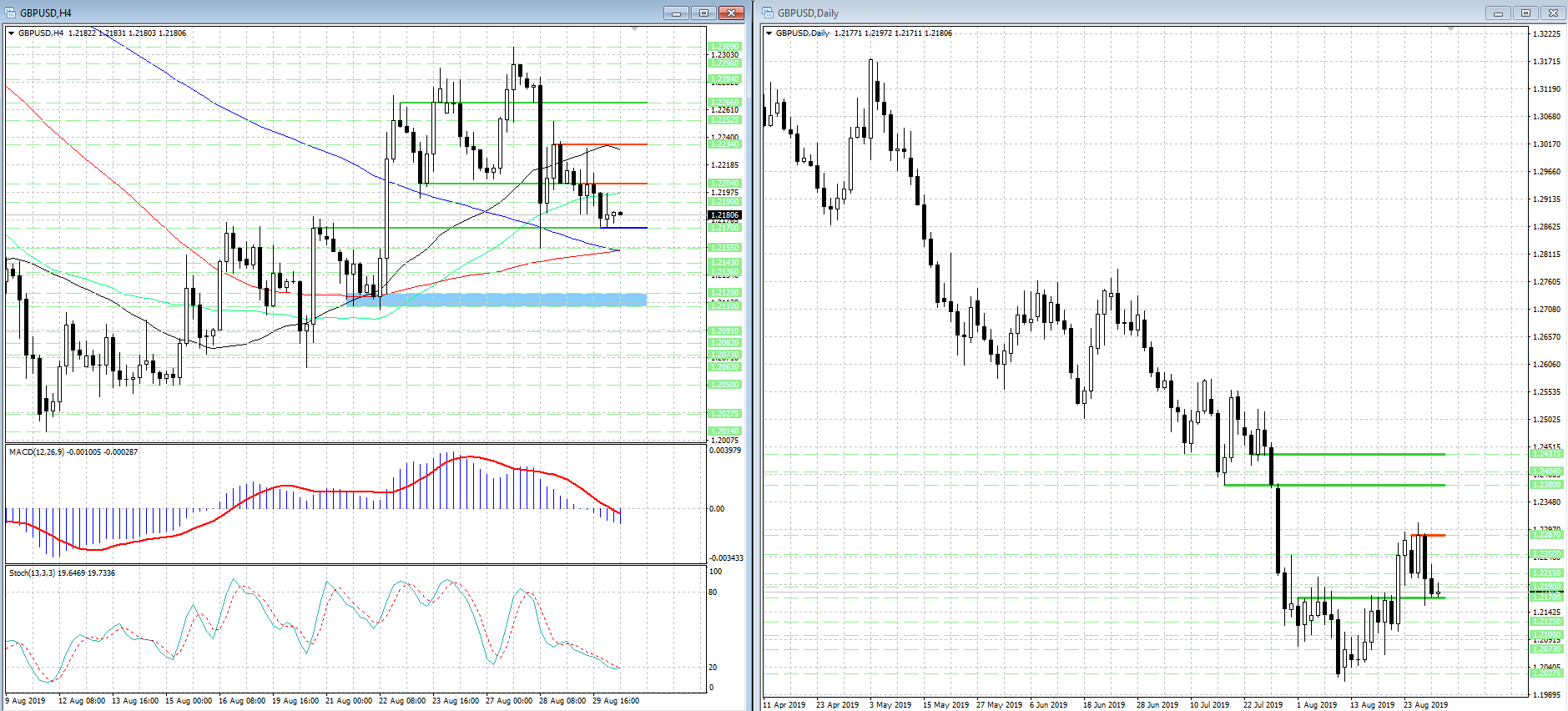Close the GBPUSD,H4 chart window
1568x711 pixels.
tap(731, 13)
